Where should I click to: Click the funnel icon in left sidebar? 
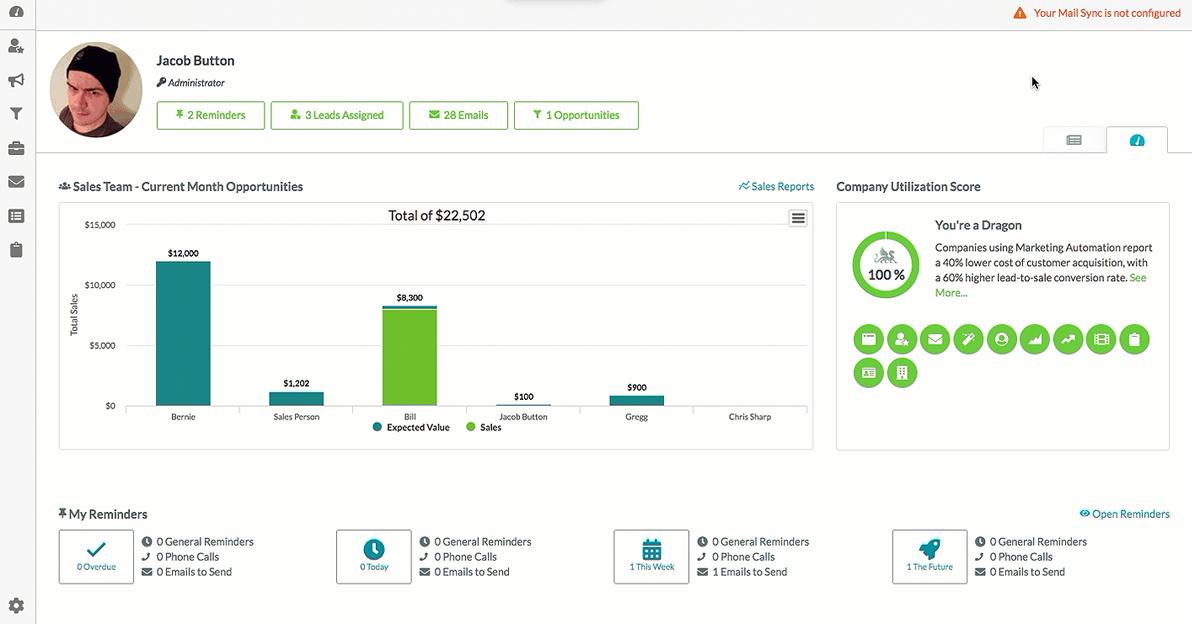tap(16, 114)
